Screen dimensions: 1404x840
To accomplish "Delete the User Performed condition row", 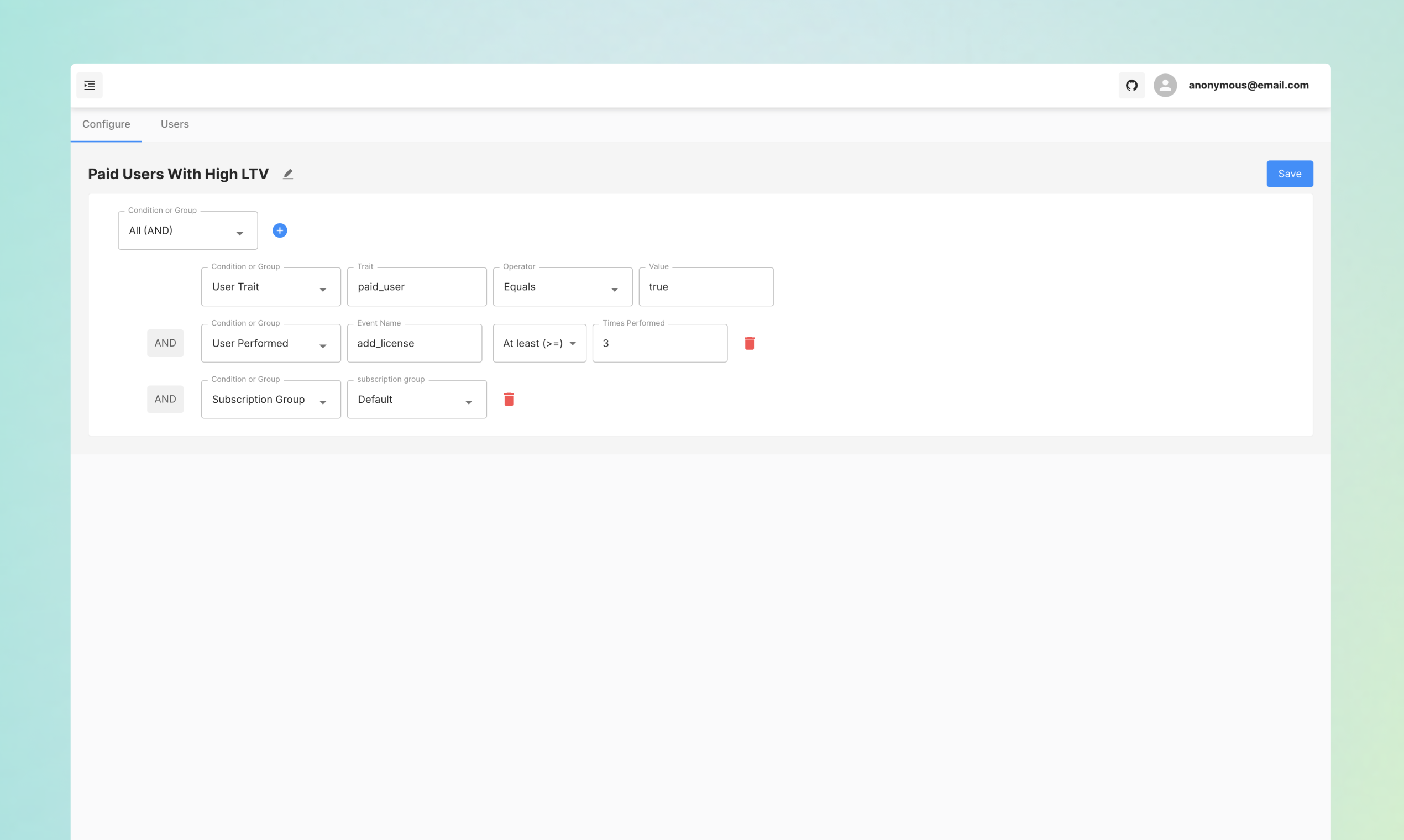I will [x=749, y=343].
